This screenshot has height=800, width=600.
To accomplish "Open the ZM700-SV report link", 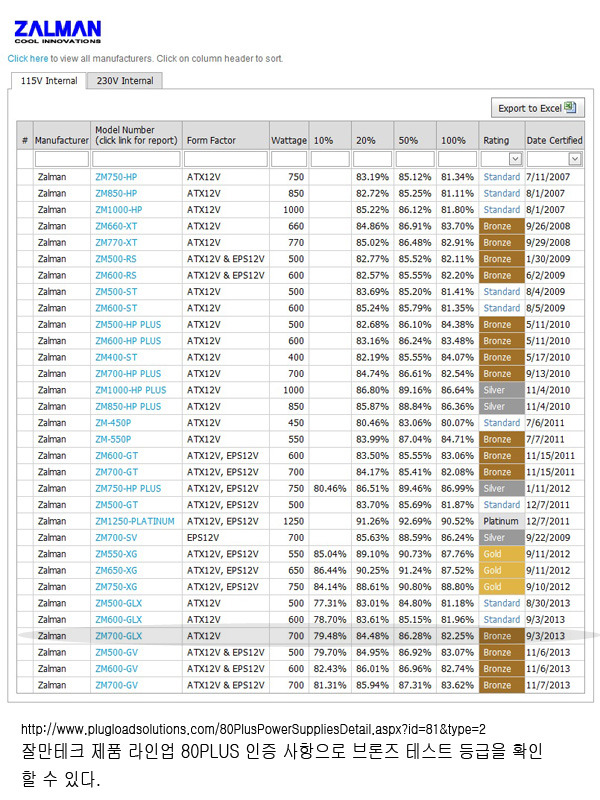I will coord(116,538).
